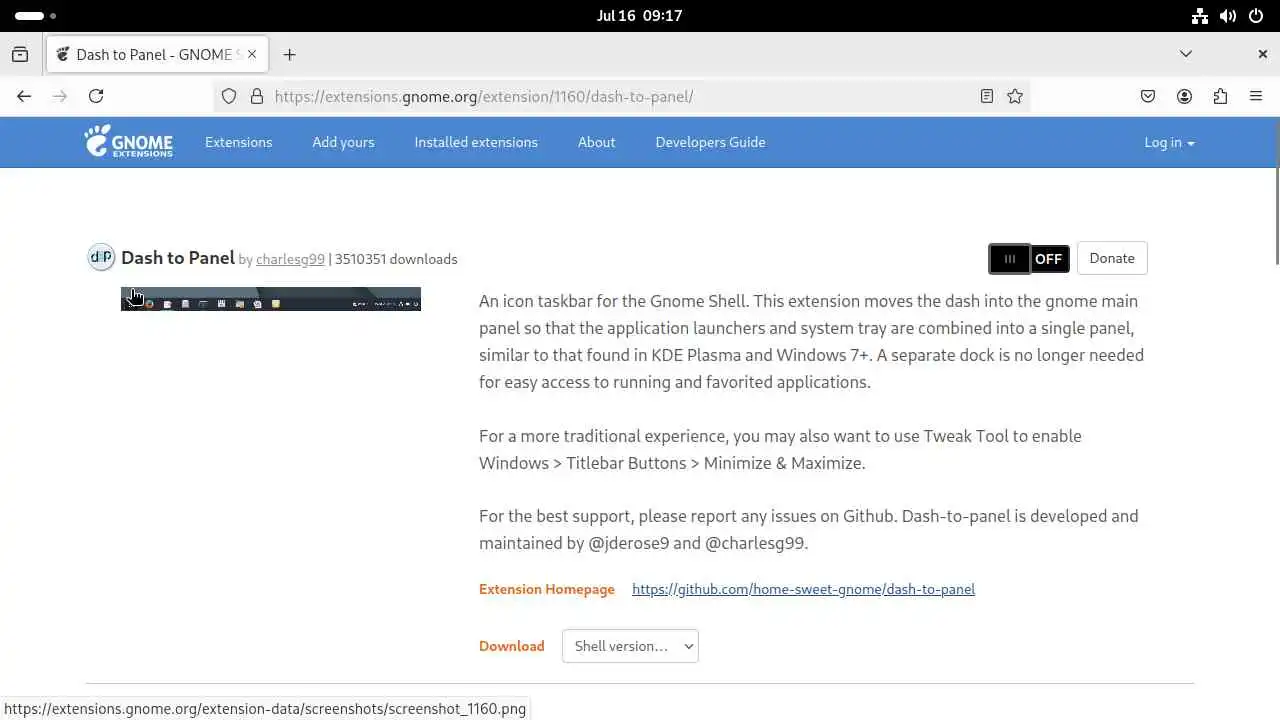Image resolution: width=1280 pixels, height=720 pixels.
Task: Open the Shell version dropdown
Action: pyautogui.click(x=630, y=646)
